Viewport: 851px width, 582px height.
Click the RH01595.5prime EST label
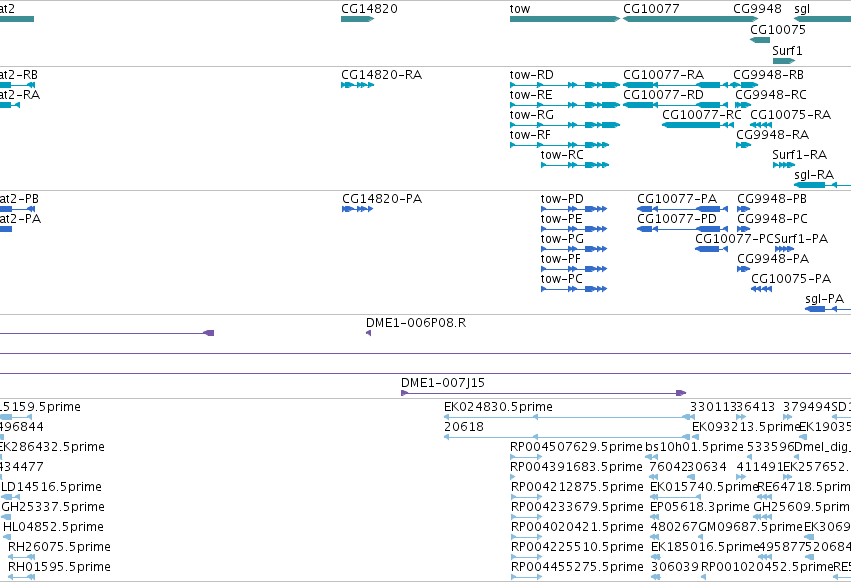tap(59, 568)
